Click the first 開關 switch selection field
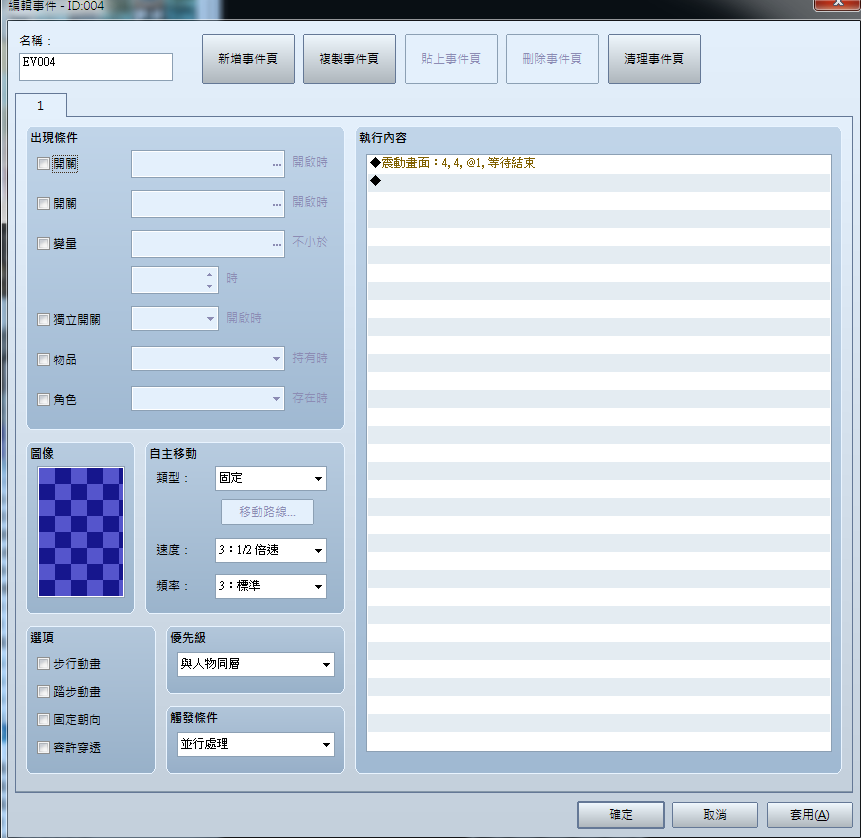861x838 pixels. 208,164
